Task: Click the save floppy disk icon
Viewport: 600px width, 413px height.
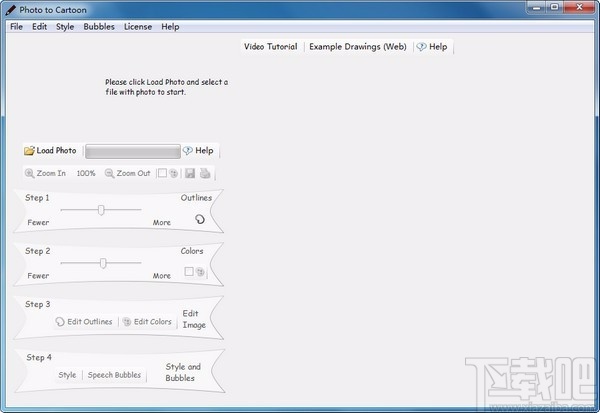Action: 190,173
